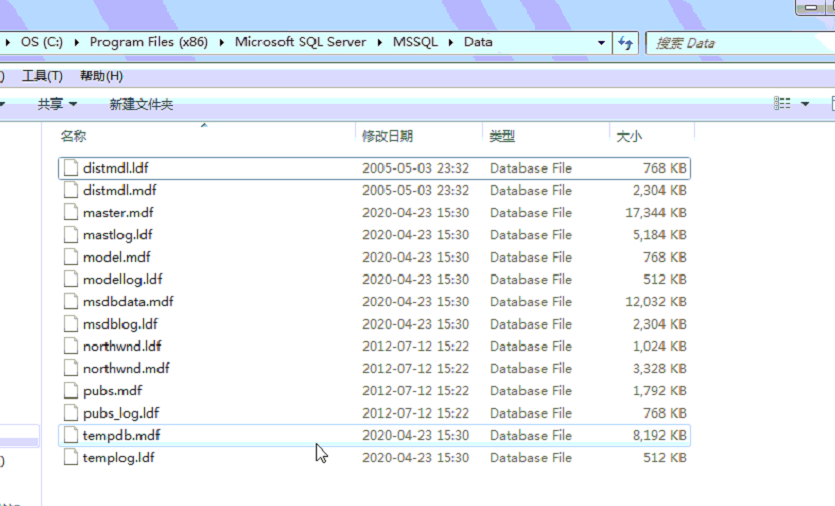Expand subfolders arrow after OS (C:)

click(77, 42)
